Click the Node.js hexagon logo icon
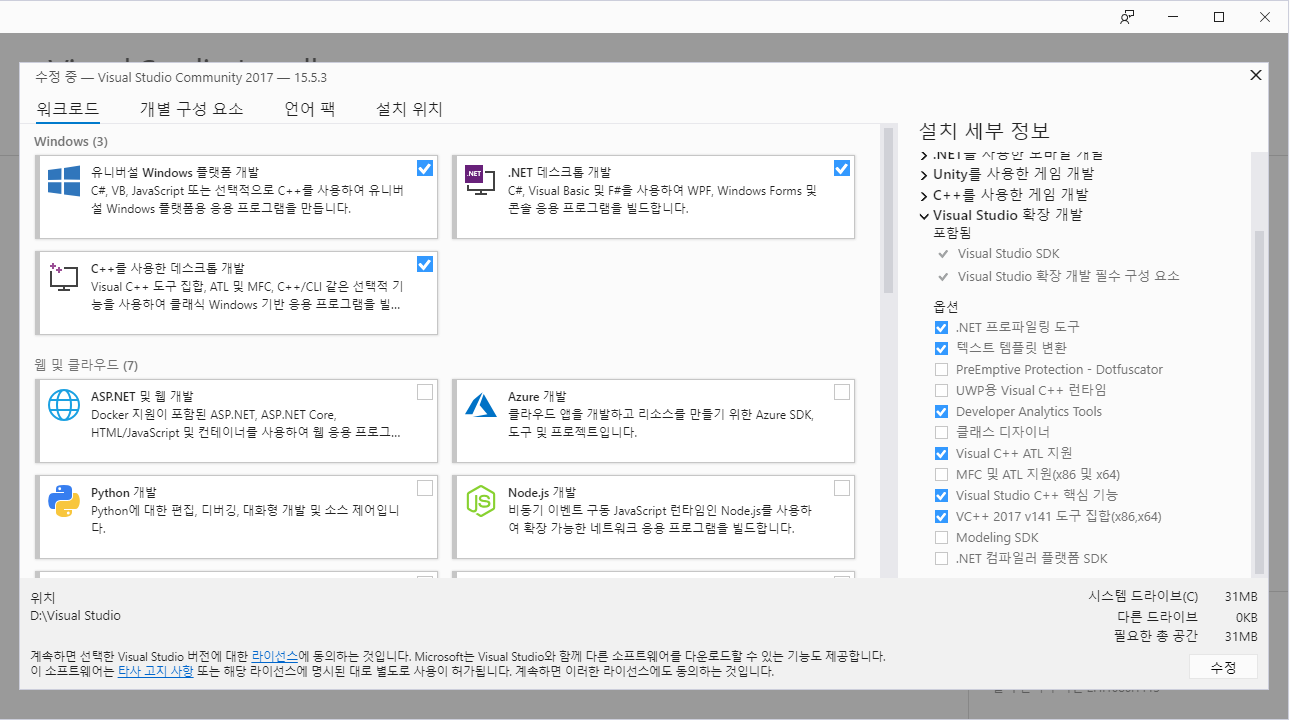The height and width of the screenshot is (720, 1290). (481, 501)
